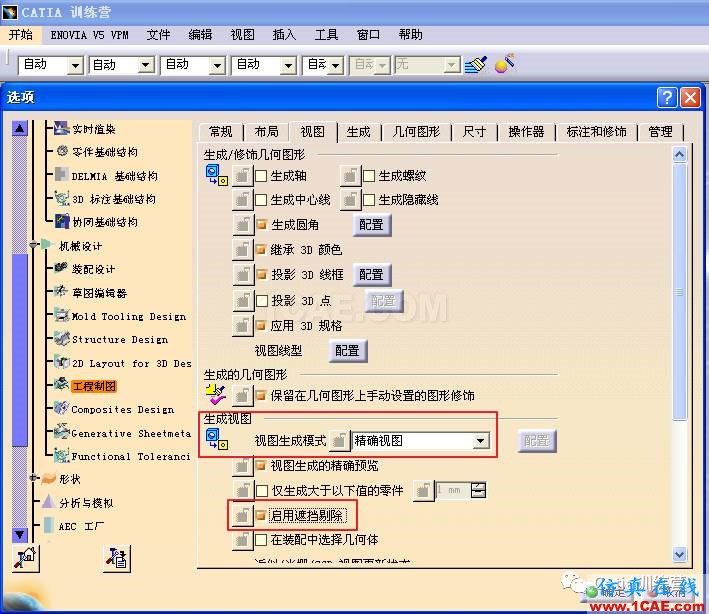Collapse the 机械设计 tree node
The image size is (709, 614).
[x=33, y=245]
